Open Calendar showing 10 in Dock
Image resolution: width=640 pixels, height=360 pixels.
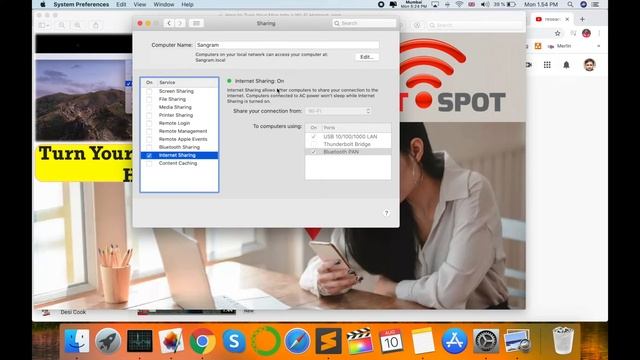point(391,341)
